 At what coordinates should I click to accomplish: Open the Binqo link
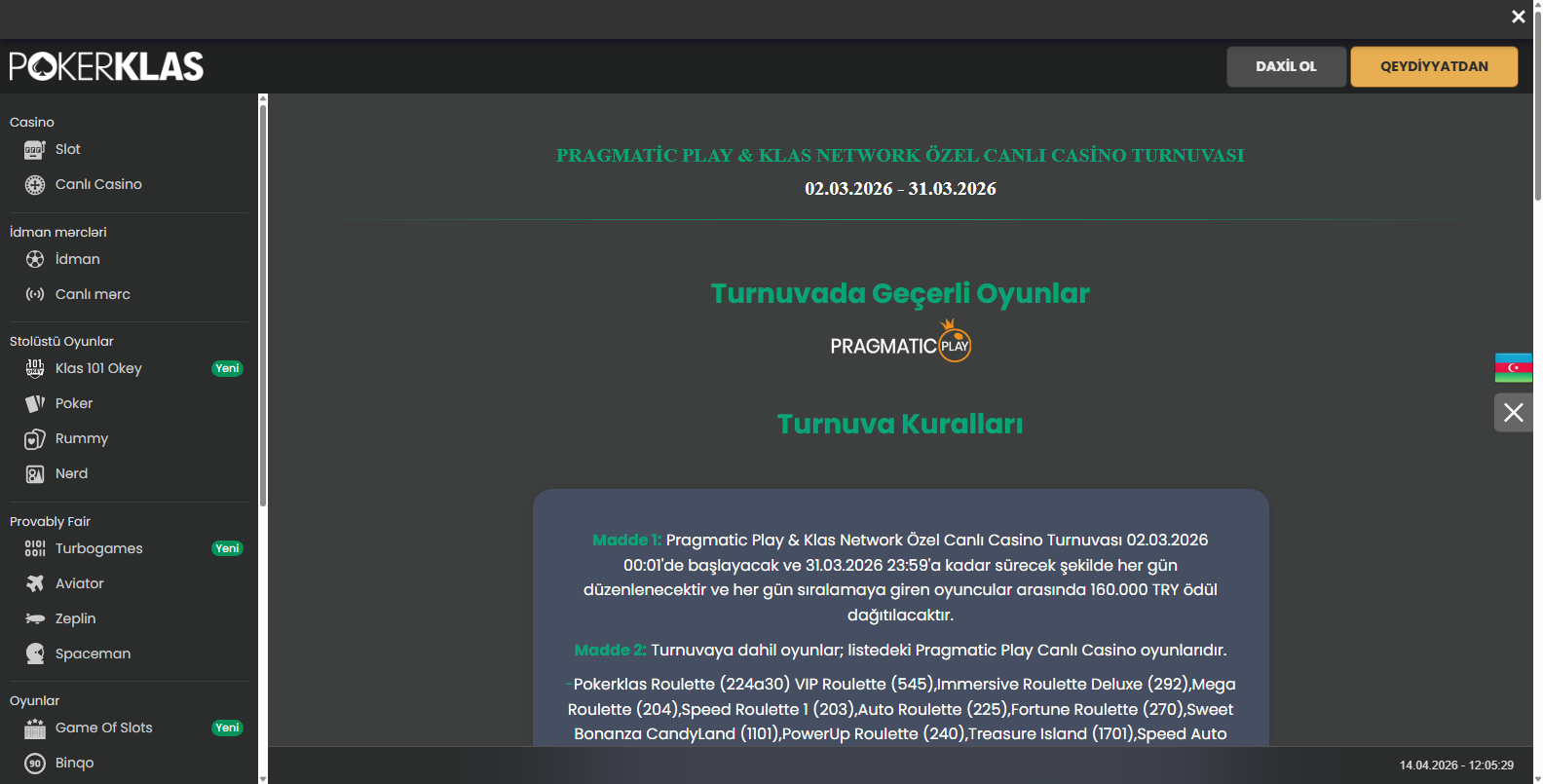74,763
